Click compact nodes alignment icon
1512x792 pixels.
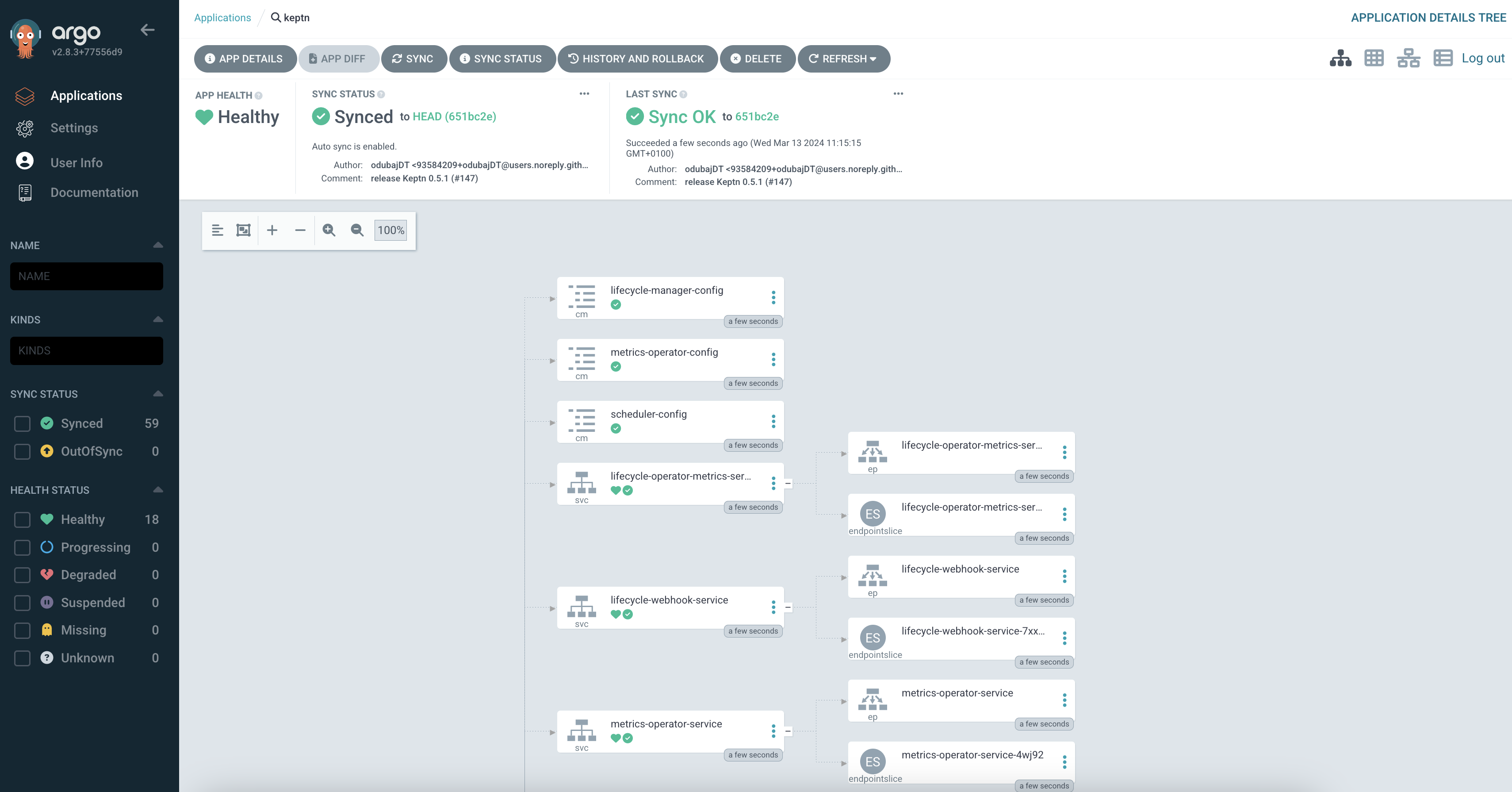click(x=217, y=230)
